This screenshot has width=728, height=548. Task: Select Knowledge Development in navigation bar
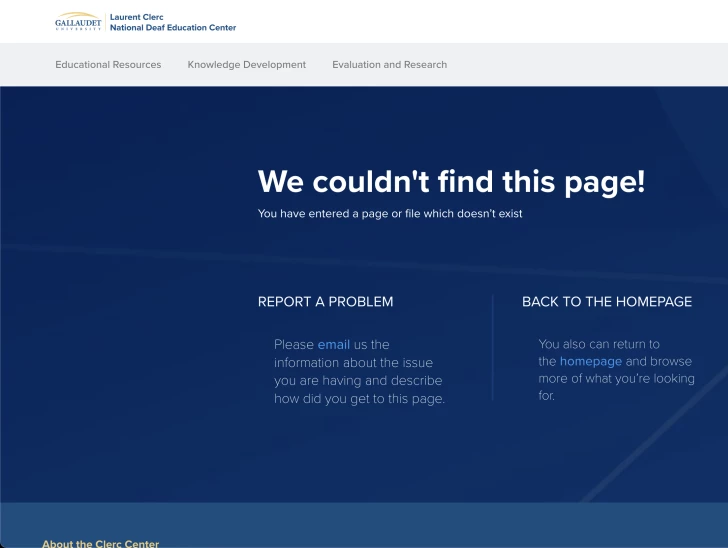click(246, 65)
